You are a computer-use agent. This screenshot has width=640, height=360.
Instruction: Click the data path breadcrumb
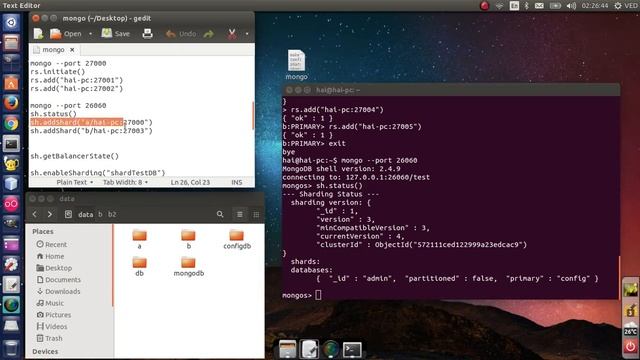click(x=85, y=214)
